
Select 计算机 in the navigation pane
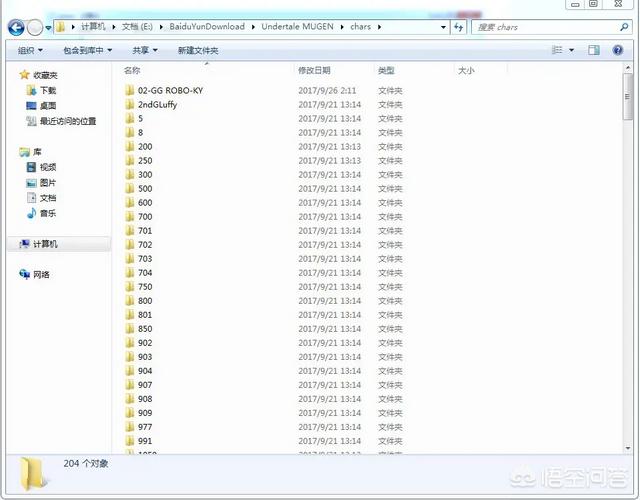(x=45, y=244)
